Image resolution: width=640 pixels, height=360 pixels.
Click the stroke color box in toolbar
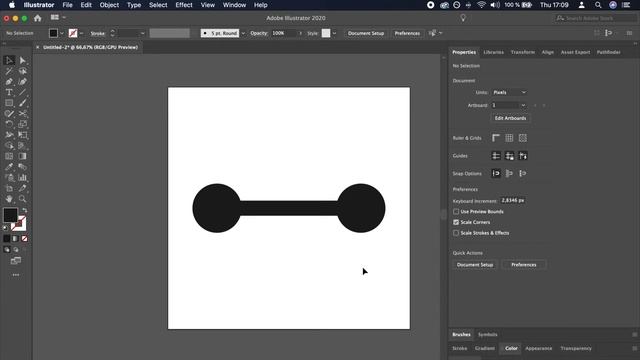pos(19,224)
